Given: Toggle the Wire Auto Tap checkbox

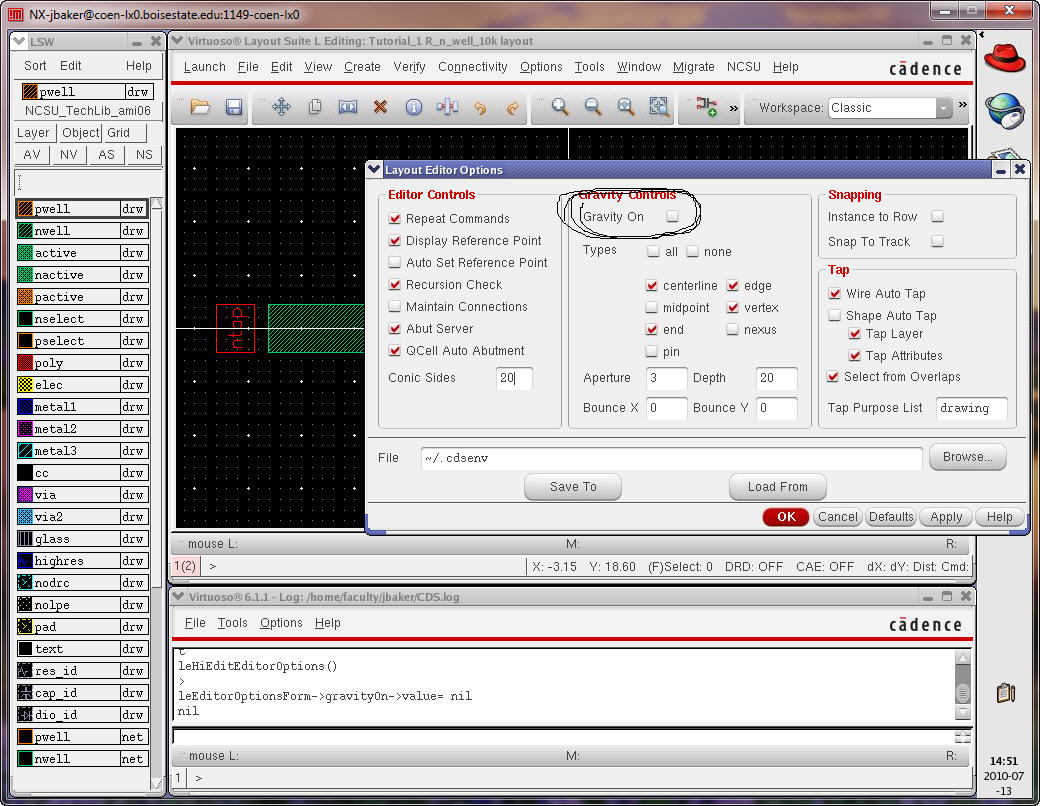Looking at the screenshot, I should coord(835,294).
